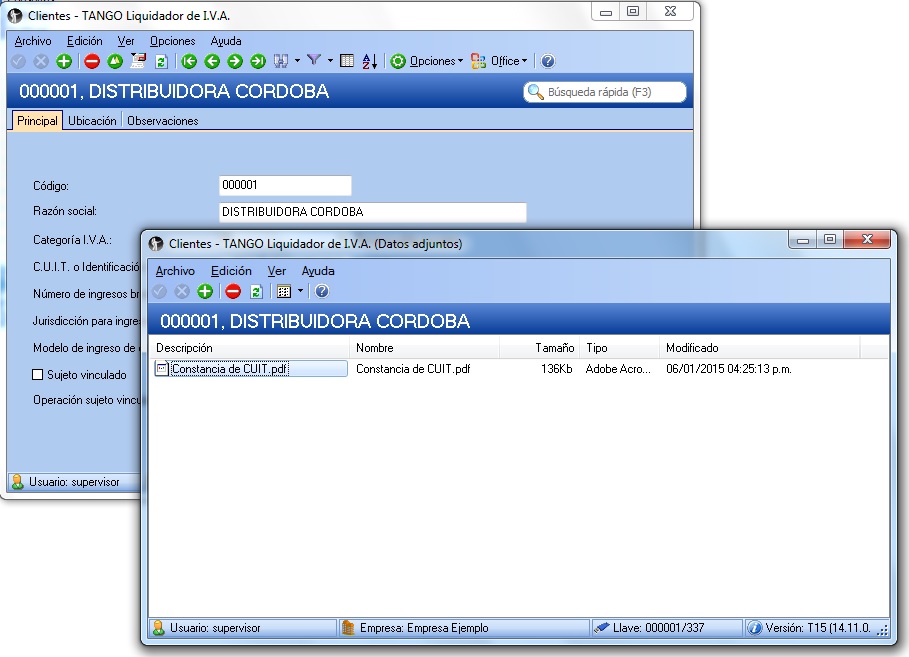909x657 pixels.
Task: Click the green copy-record icon in main toolbar
Action: [x=115, y=61]
